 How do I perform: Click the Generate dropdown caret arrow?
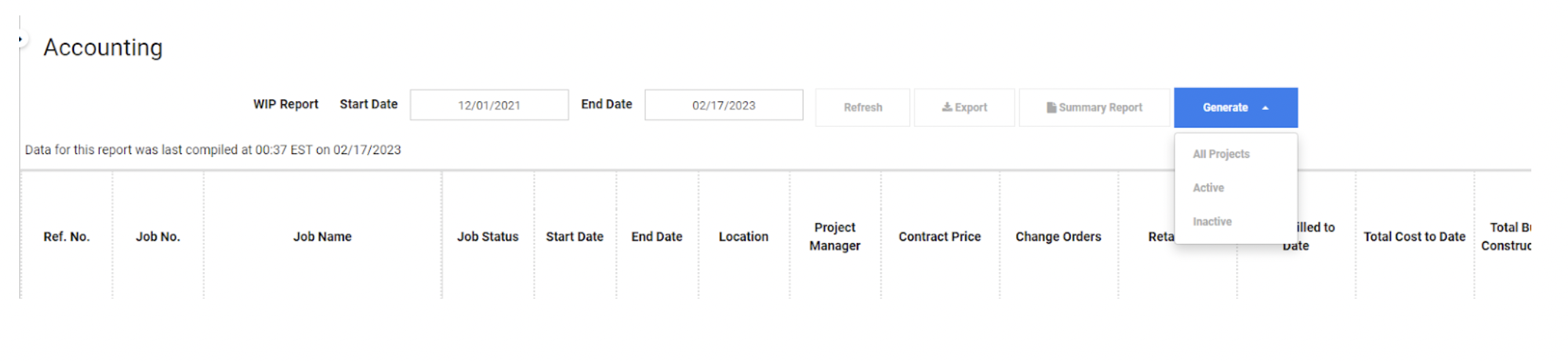click(1266, 108)
